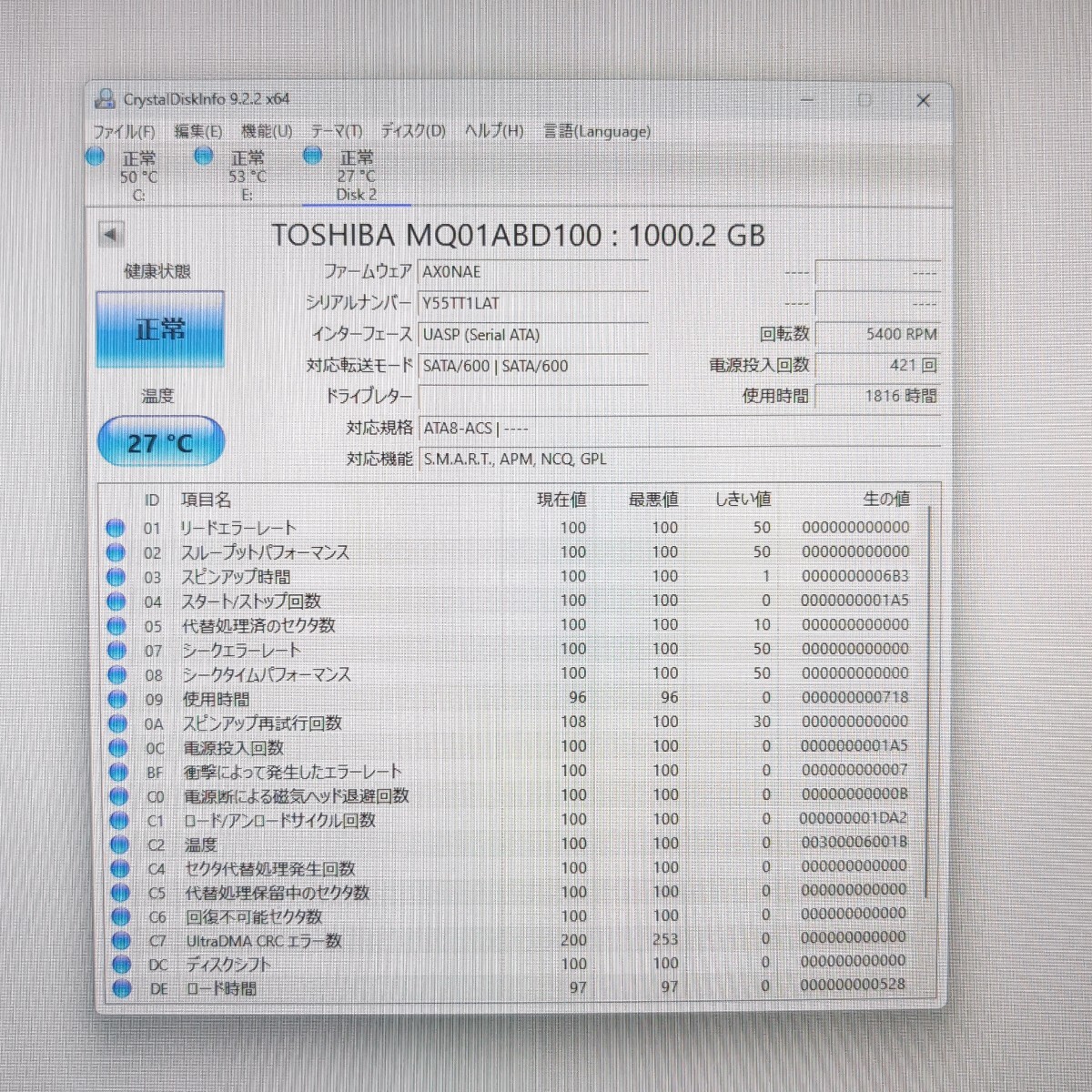Click status circle for attribute 04 スタート/ストップ回数
Image resolution: width=1092 pixels, height=1092 pixels.
click(x=116, y=602)
